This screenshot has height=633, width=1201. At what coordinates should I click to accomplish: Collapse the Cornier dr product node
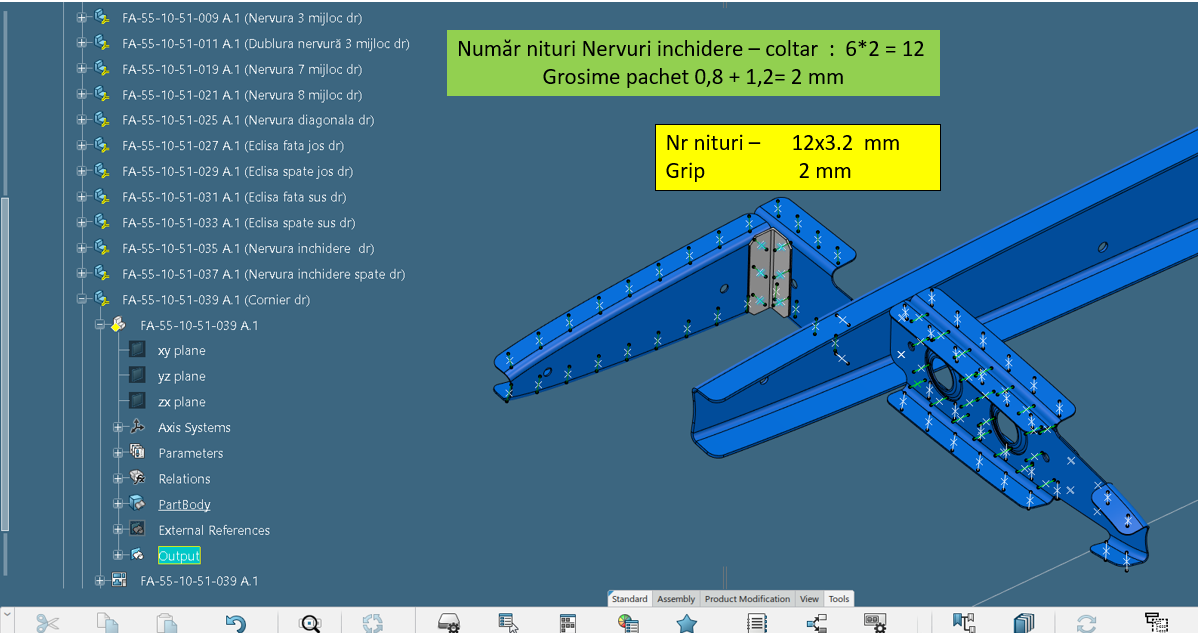pyautogui.click(x=82, y=300)
